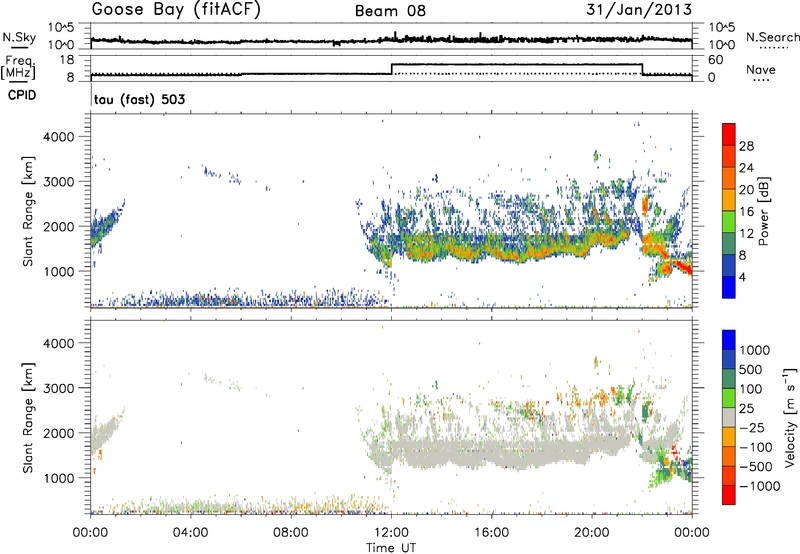This screenshot has height=554, width=800.
Task: Click the date 31/Jan/2013
Action: coord(639,10)
